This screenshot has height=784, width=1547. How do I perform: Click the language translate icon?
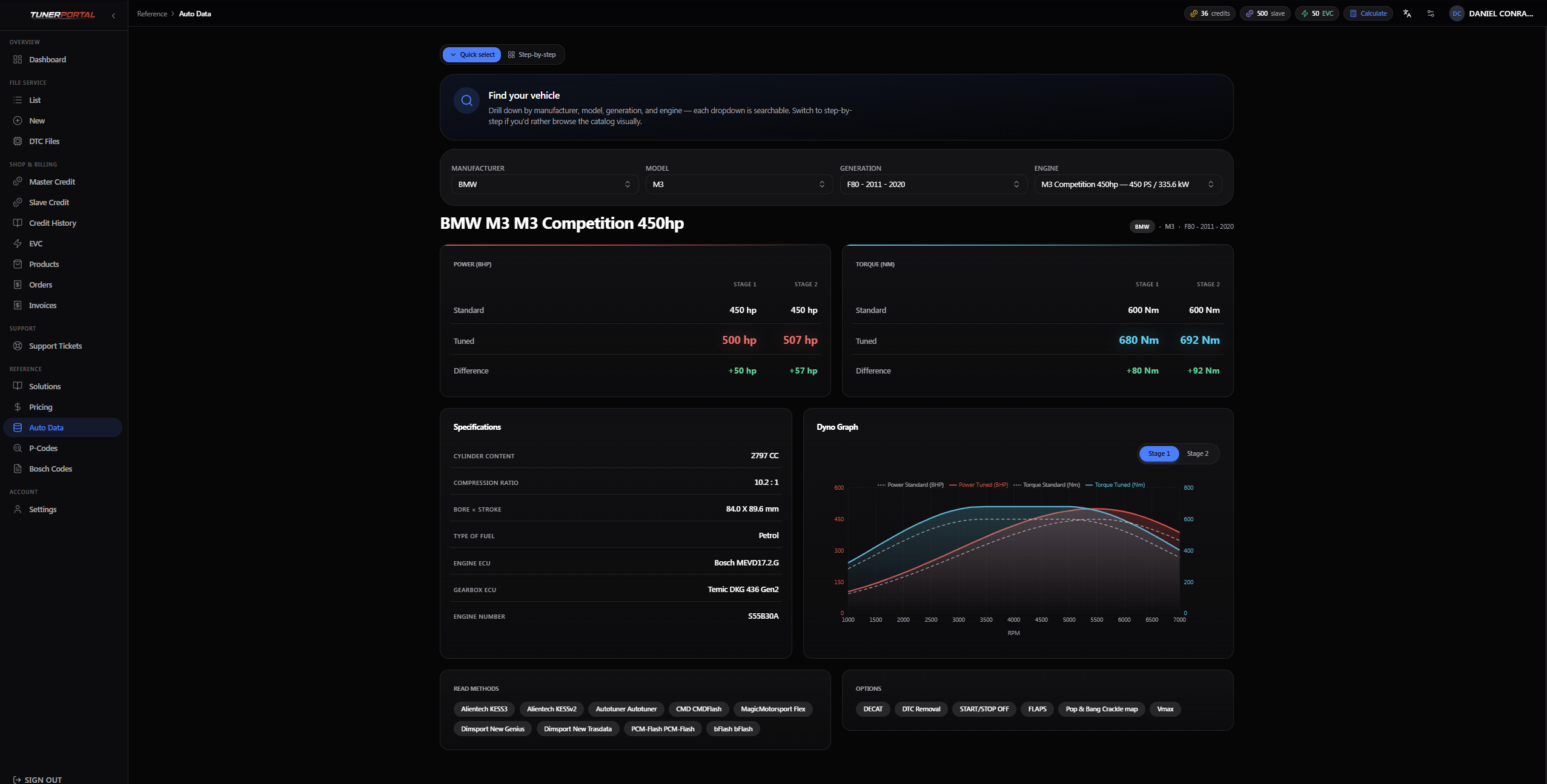click(1407, 13)
